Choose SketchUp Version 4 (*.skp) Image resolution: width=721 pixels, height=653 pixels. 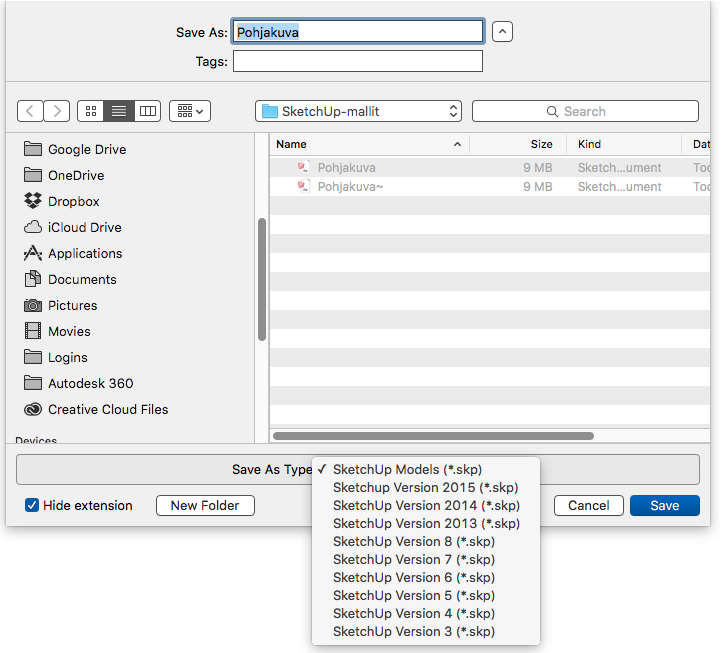426,613
